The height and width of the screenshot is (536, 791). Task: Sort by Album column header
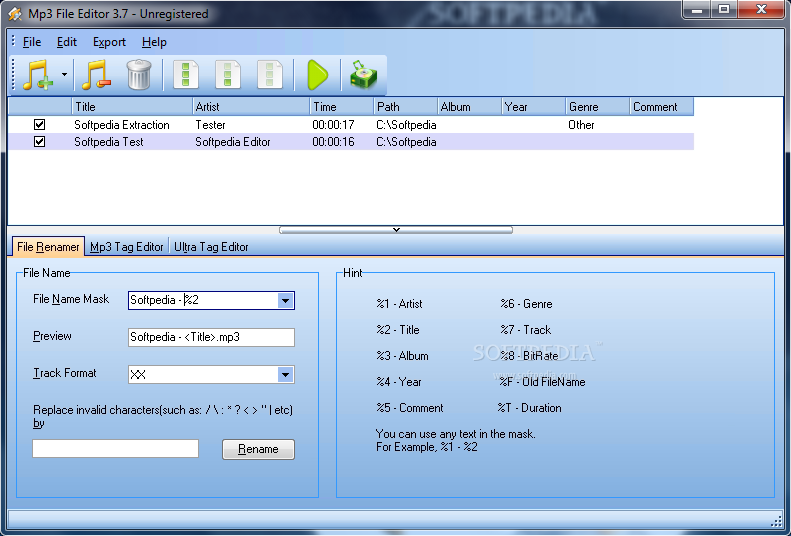coord(470,107)
